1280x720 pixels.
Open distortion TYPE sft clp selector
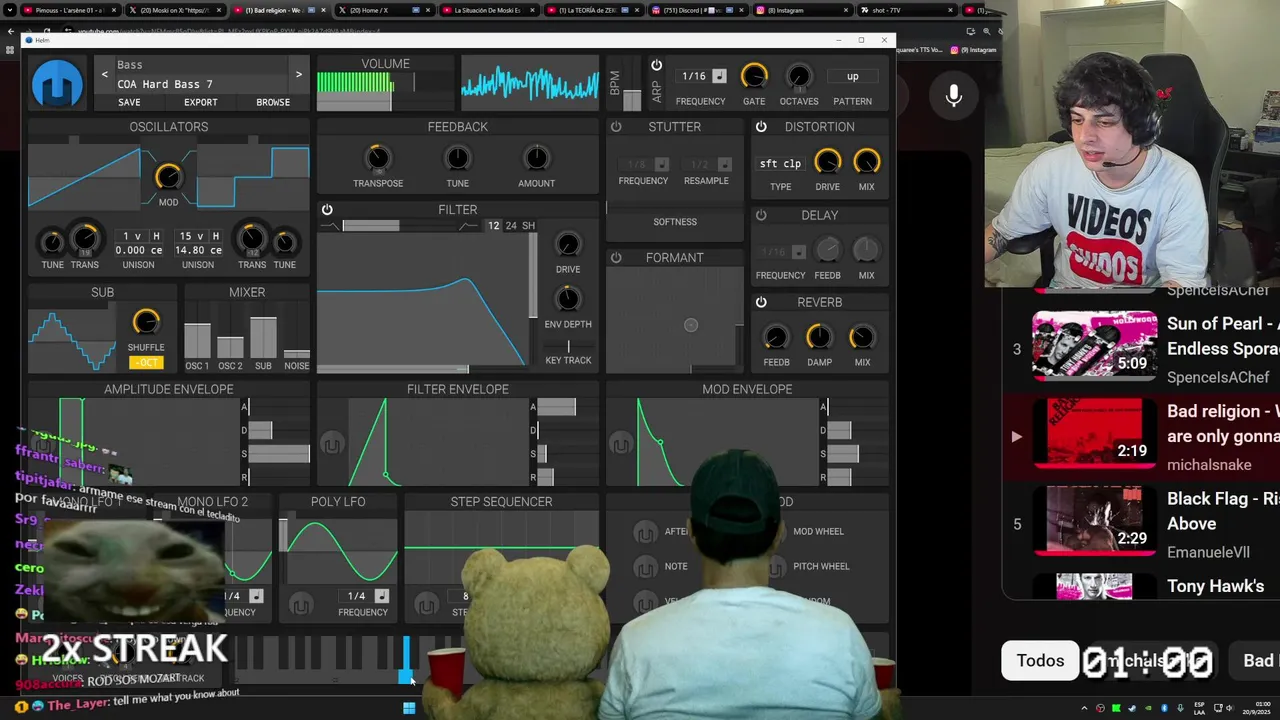(780, 163)
